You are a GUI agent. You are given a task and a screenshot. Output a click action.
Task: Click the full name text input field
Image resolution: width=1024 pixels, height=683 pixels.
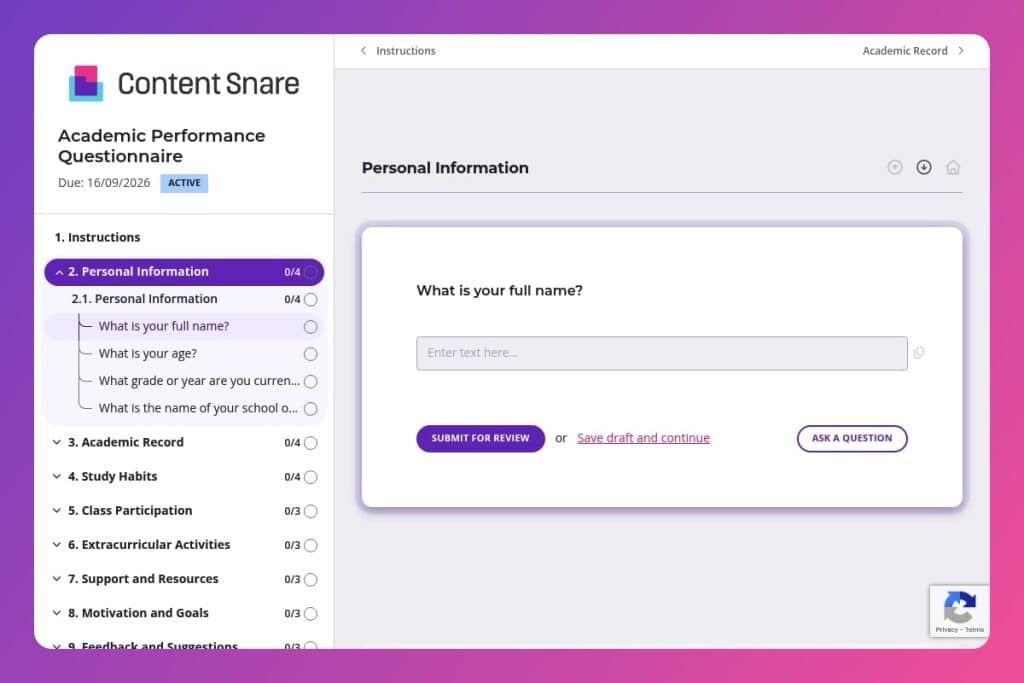click(x=661, y=353)
